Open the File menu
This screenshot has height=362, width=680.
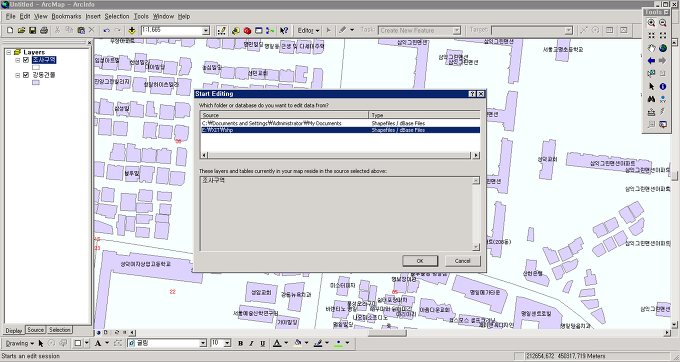10,16
